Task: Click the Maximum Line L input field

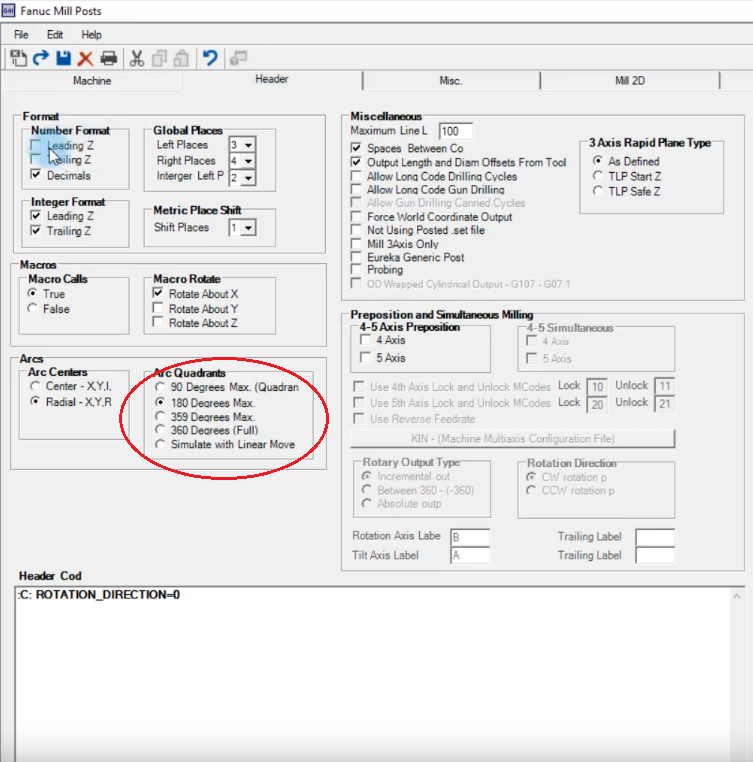Action: coord(455,131)
